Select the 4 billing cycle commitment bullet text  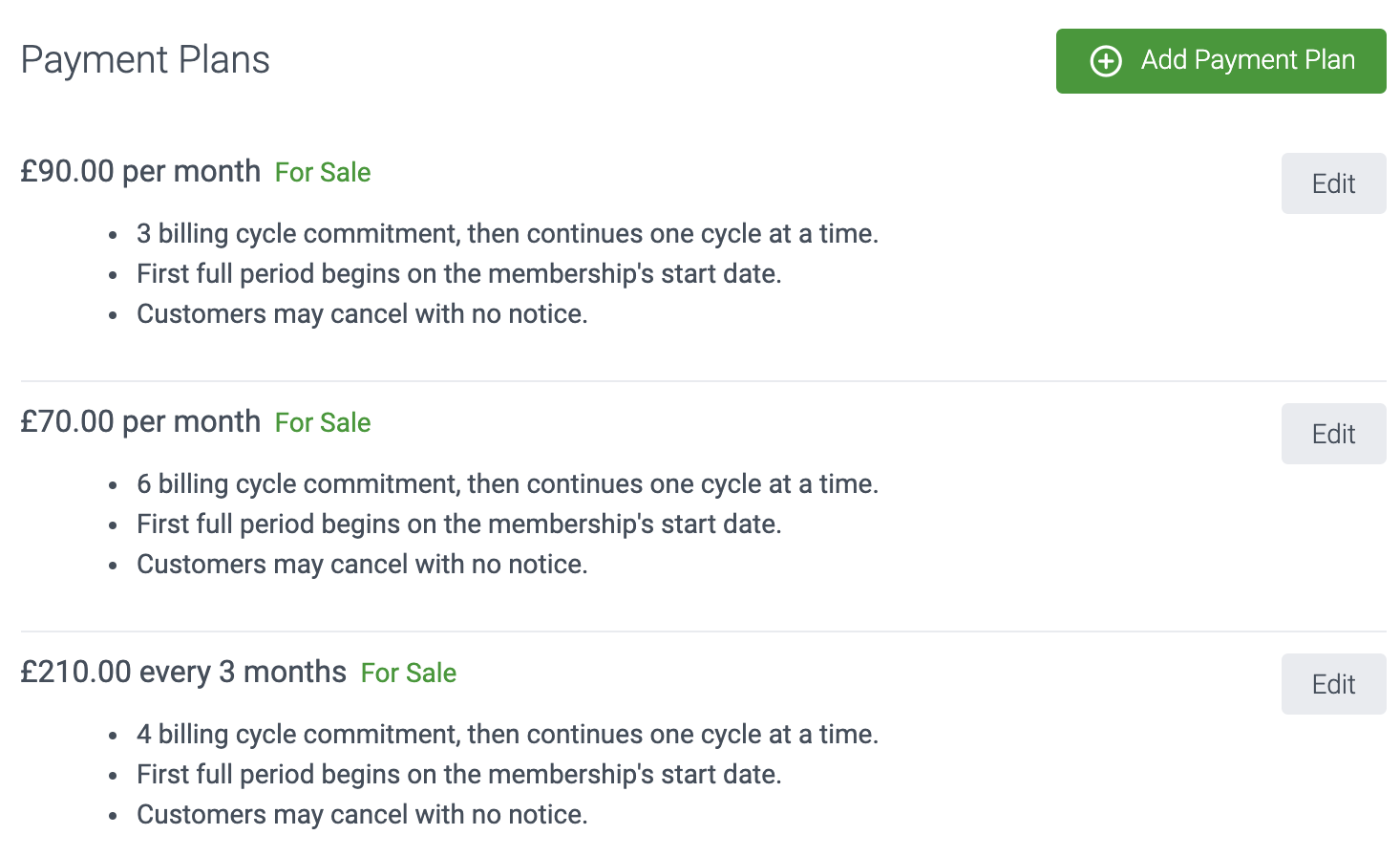point(508,735)
